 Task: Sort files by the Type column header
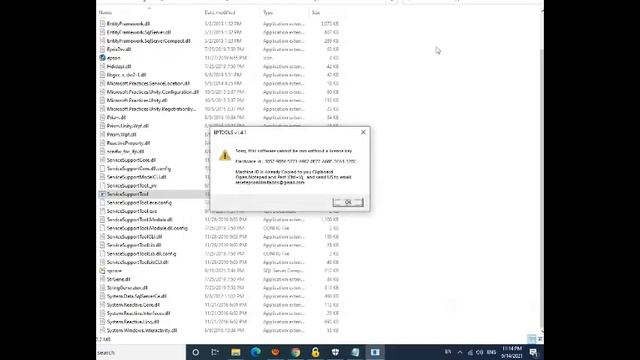(268, 13)
